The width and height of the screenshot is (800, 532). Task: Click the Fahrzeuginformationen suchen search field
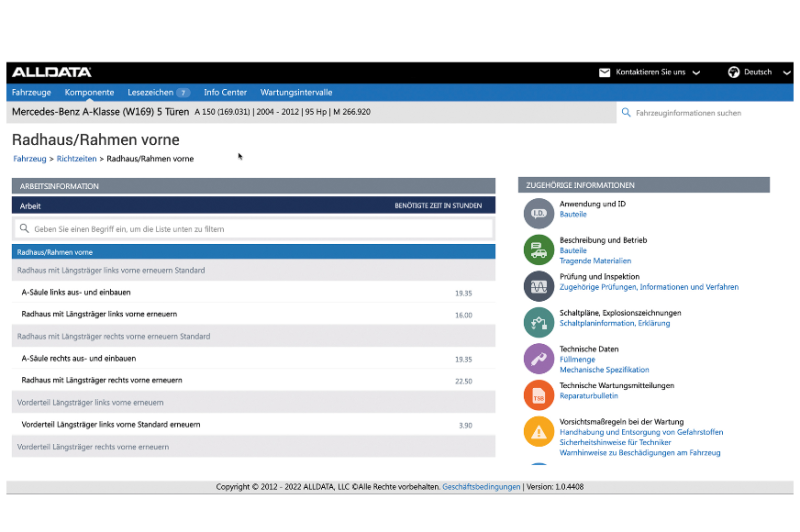[x=700, y=113]
